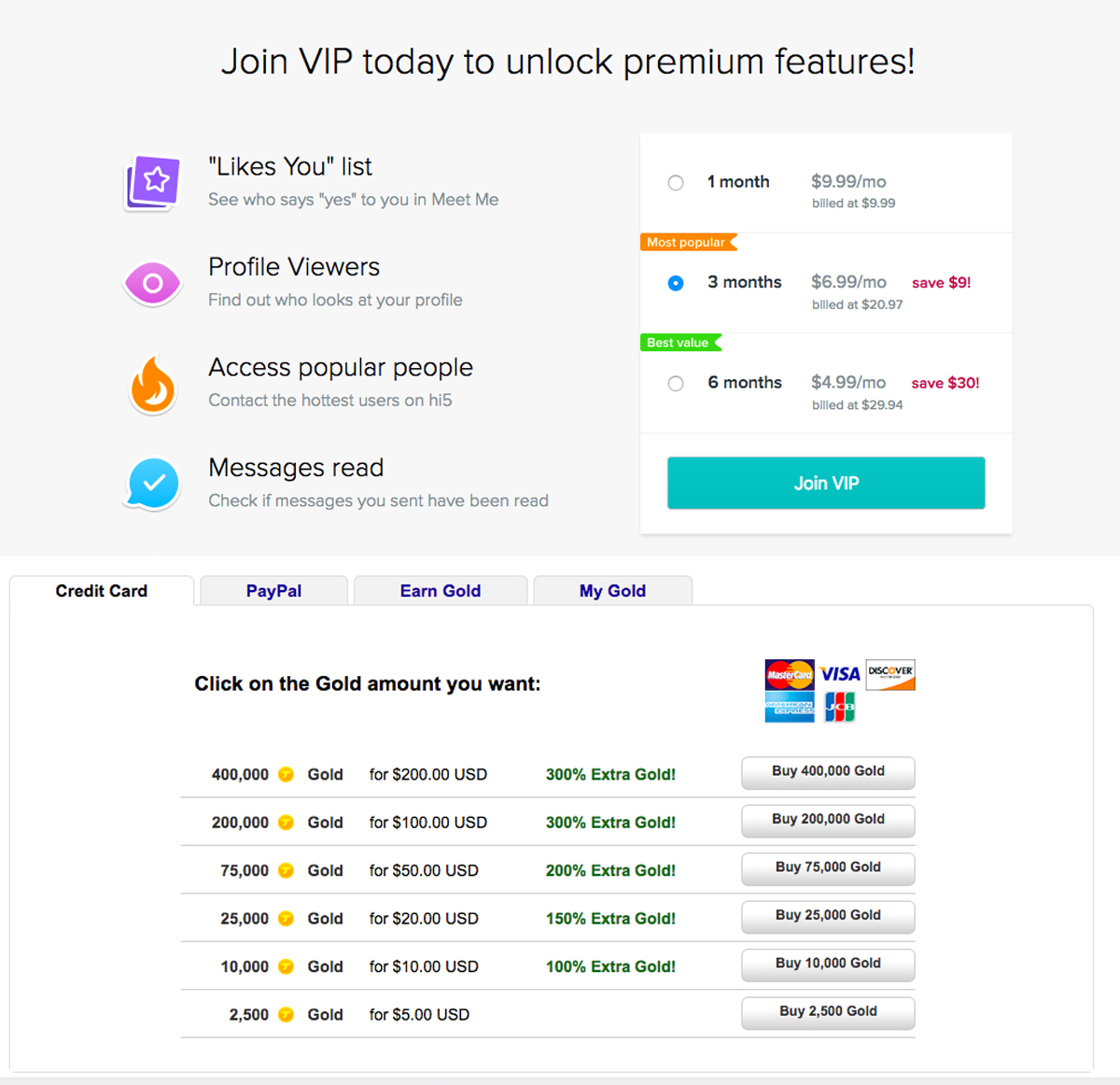
Task: Choose the 6 months plan radio button
Action: (x=676, y=384)
